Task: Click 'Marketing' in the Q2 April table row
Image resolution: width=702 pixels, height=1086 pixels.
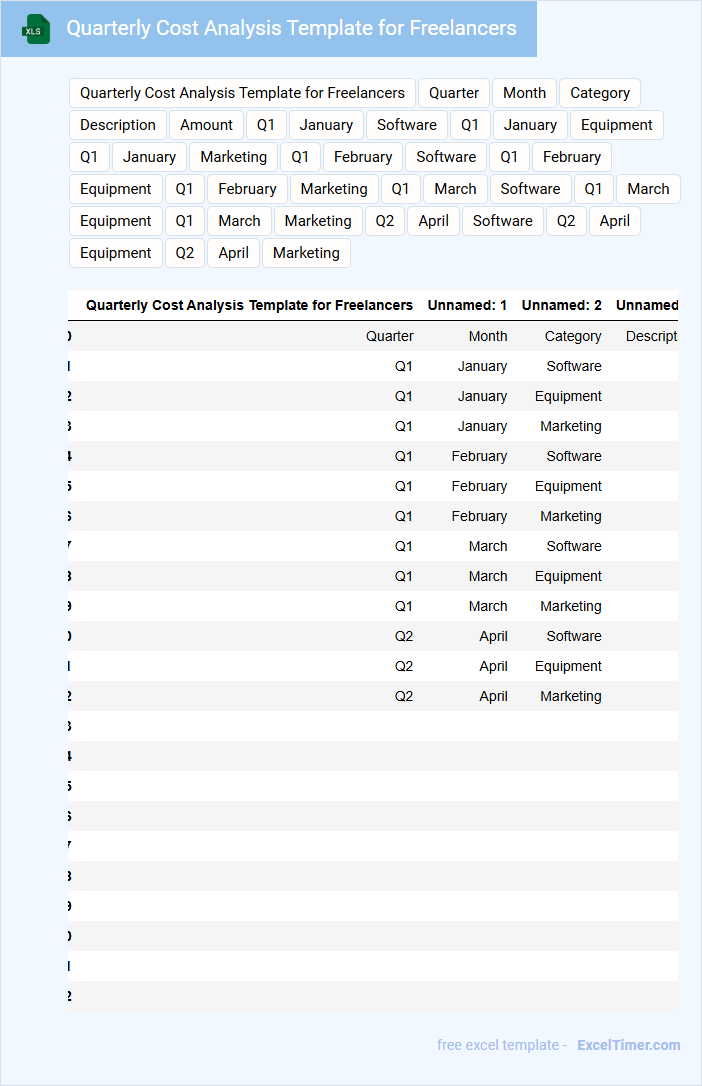Action: click(571, 696)
